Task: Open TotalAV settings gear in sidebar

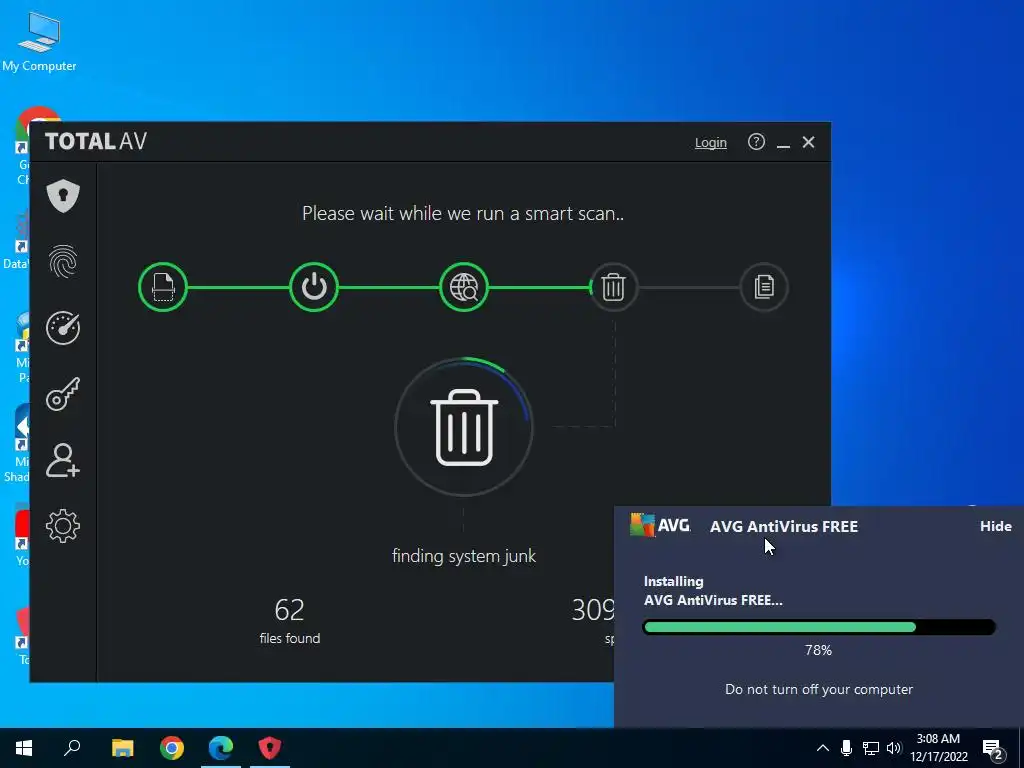Action: tap(63, 526)
